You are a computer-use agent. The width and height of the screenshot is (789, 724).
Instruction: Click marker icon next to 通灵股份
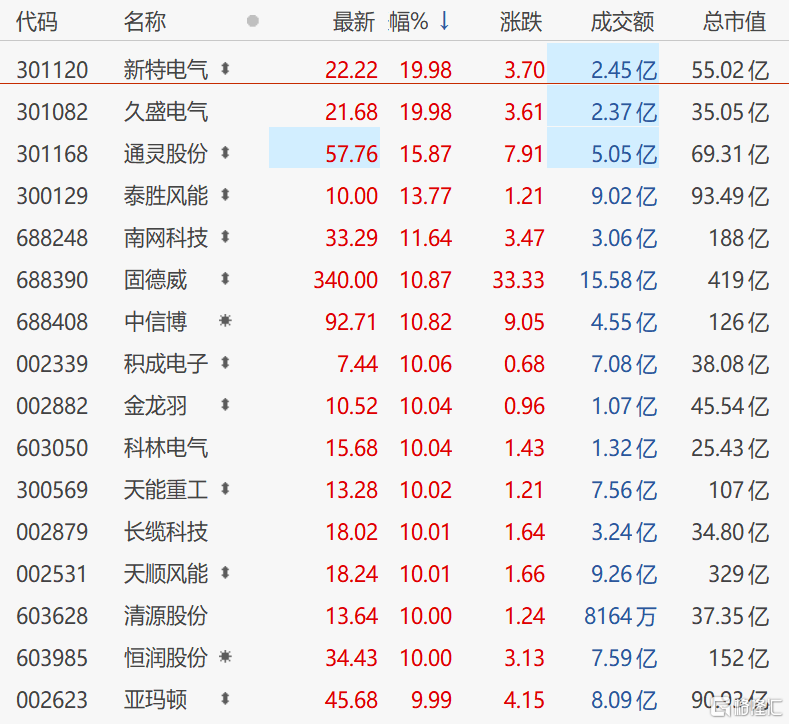225,152
